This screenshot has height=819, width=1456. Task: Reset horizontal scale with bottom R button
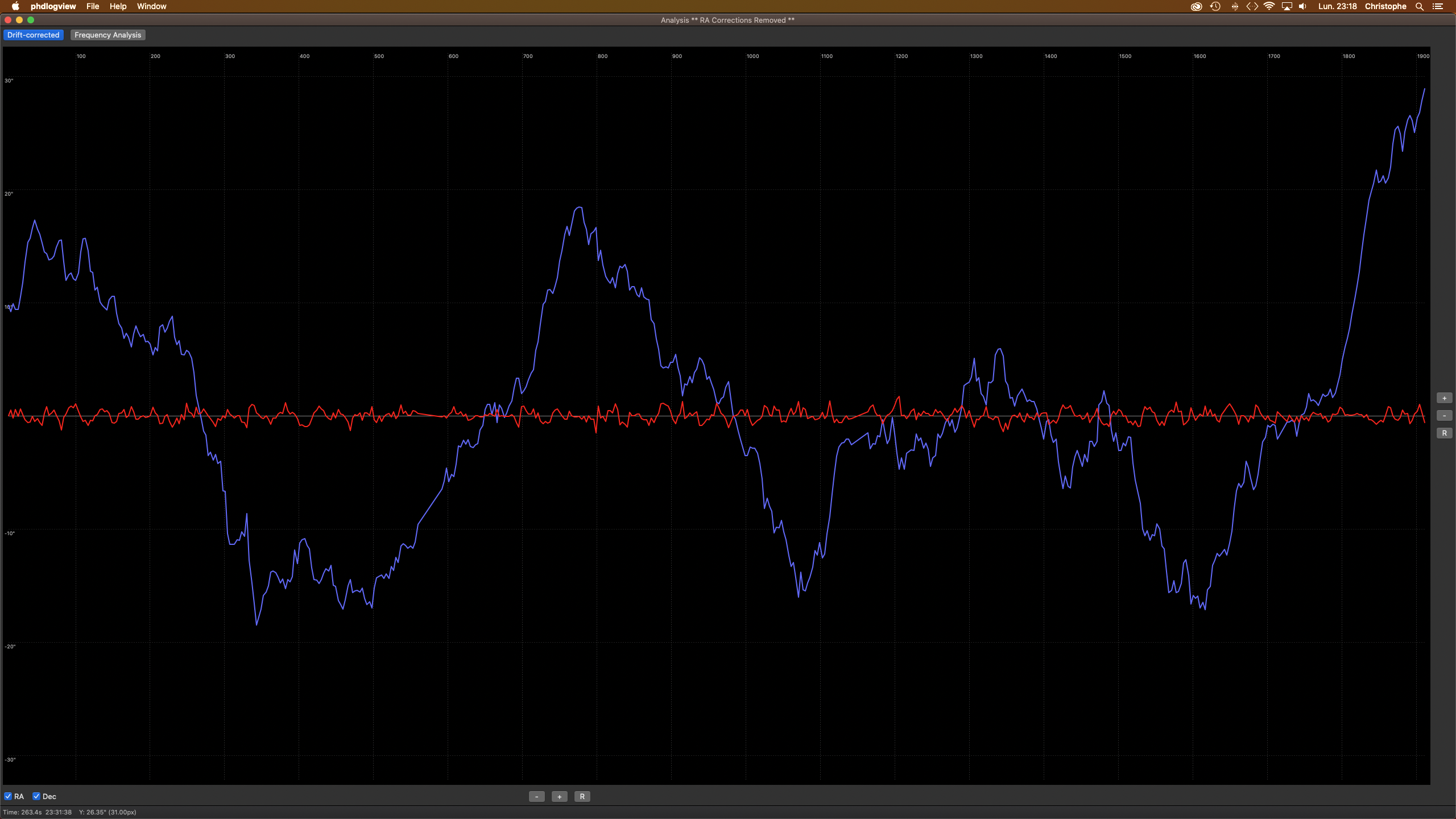coord(582,796)
